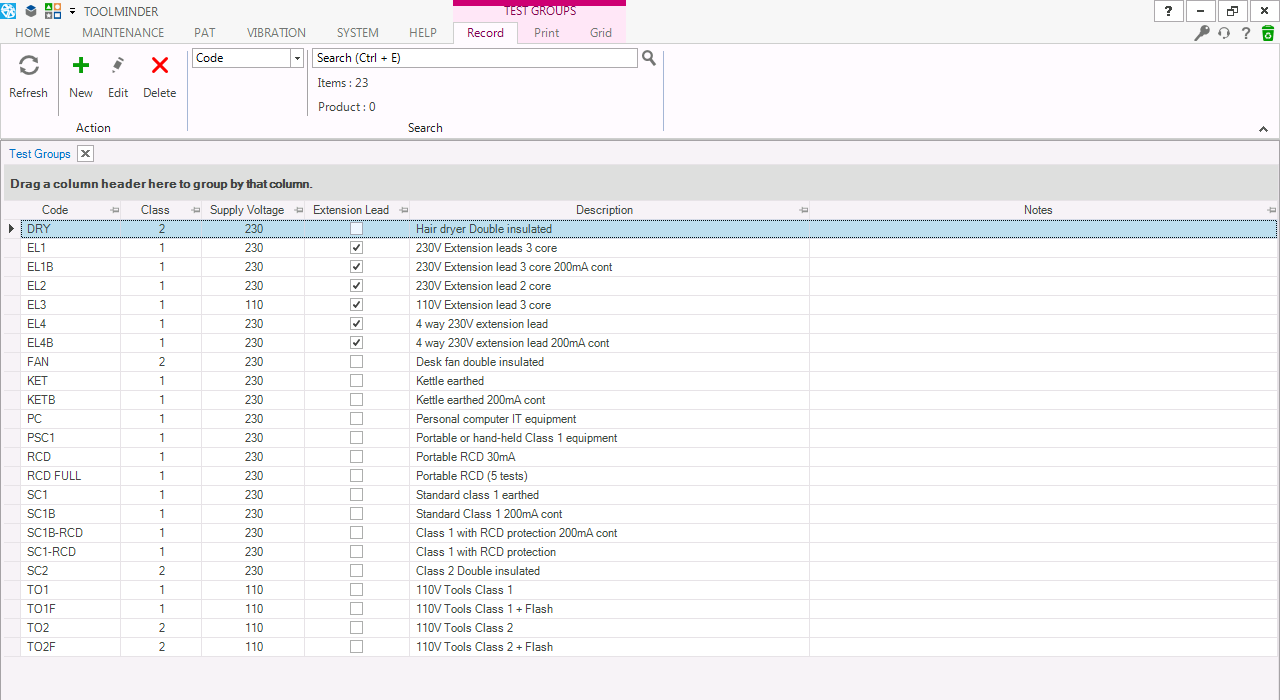Sort by the Class column header
The width and height of the screenshot is (1280, 700).
point(155,210)
